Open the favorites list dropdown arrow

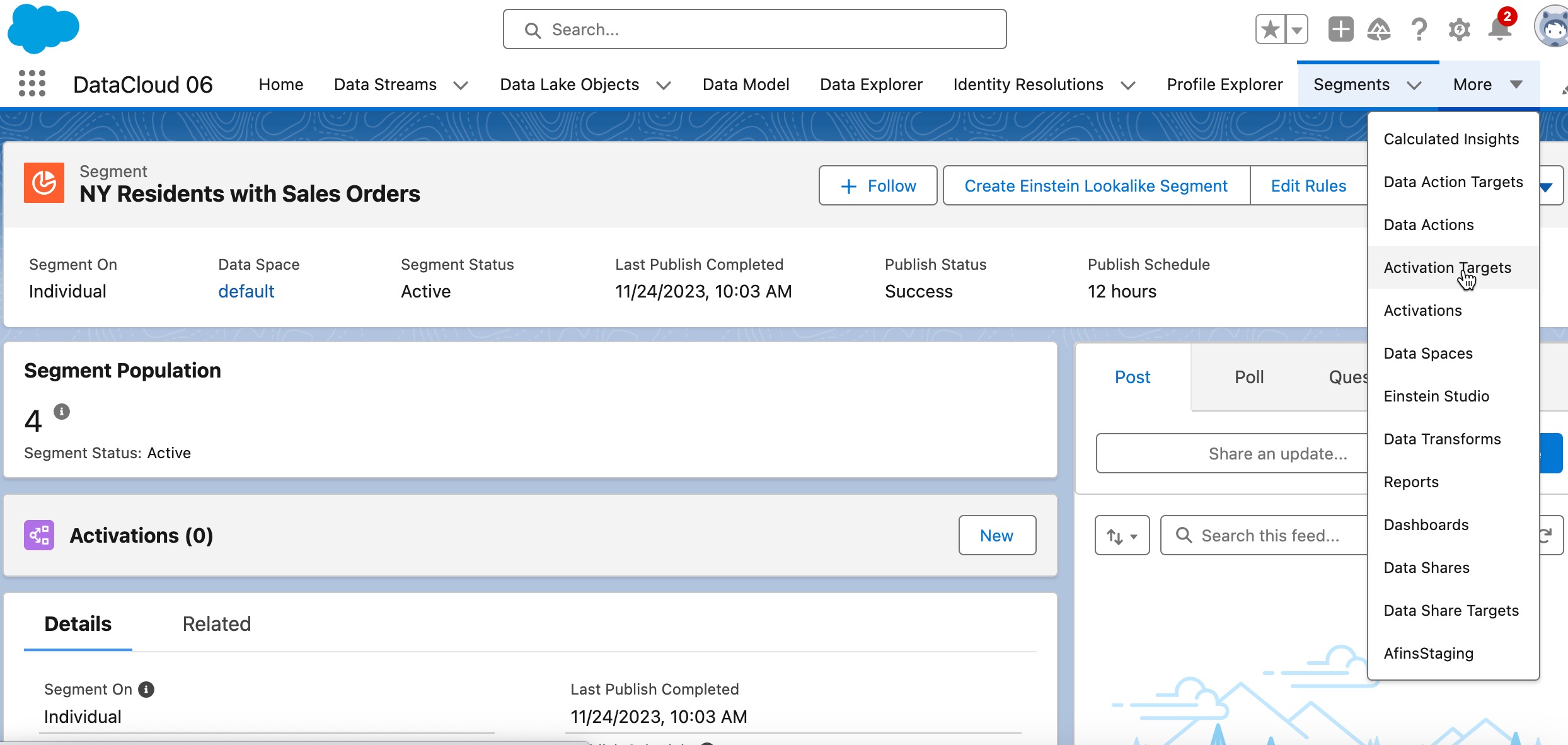pos(1297,29)
